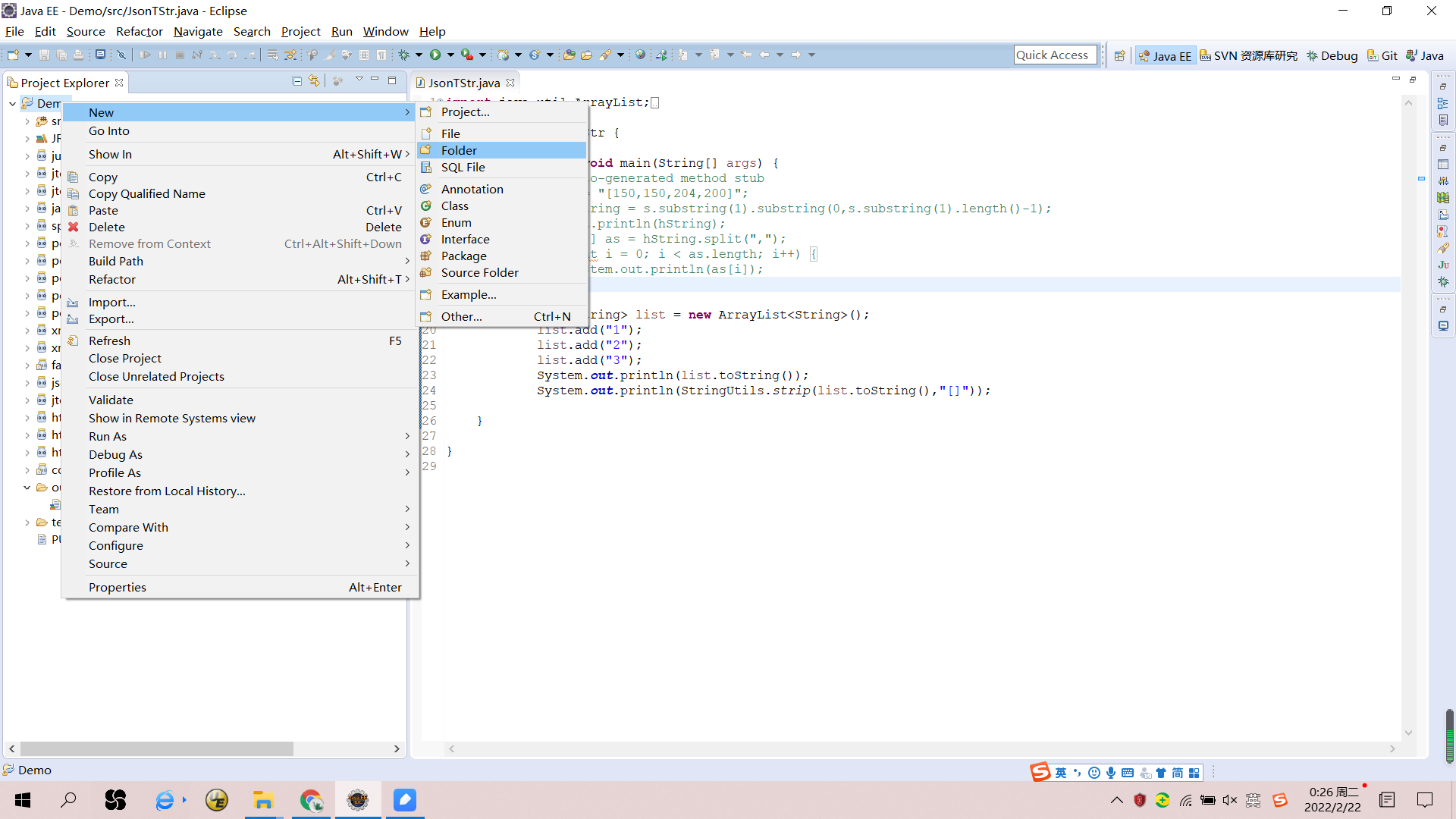Switch the input method language in the taskbar
This screenshot has width=1456, height=819.
(1059, 772)
